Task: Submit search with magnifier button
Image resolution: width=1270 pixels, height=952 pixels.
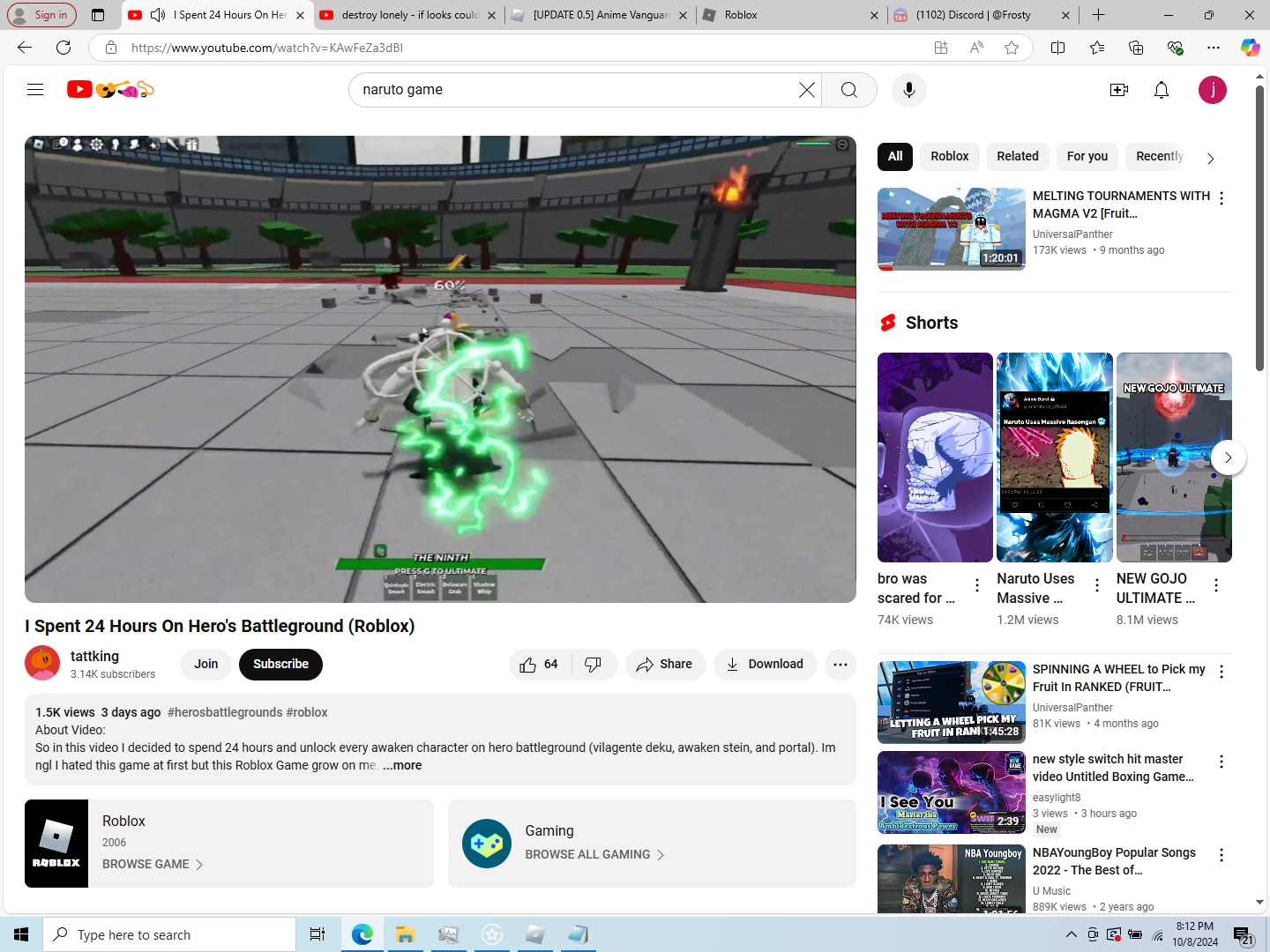Action: pyautogui.click(x=848, y=90)
